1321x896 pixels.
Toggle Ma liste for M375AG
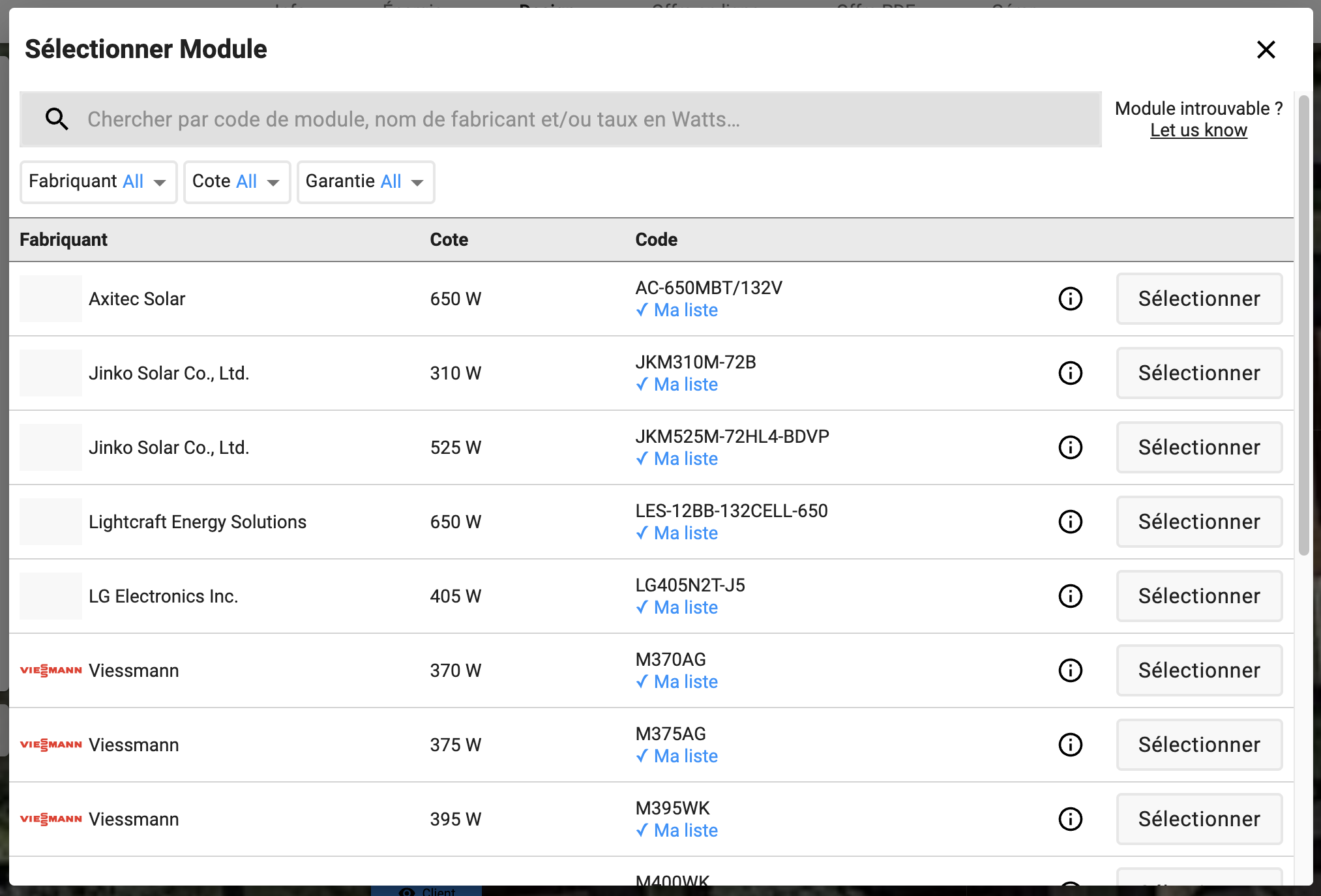click(x=677, y=756)
